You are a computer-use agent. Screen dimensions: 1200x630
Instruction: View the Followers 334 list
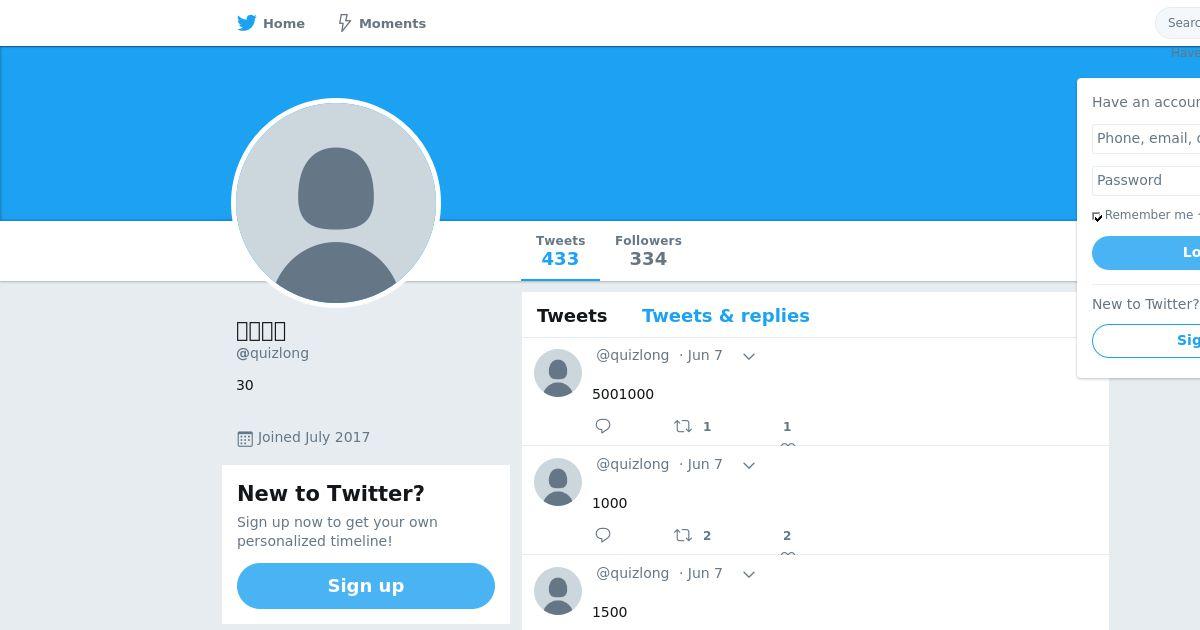click(x=648, y=251)
